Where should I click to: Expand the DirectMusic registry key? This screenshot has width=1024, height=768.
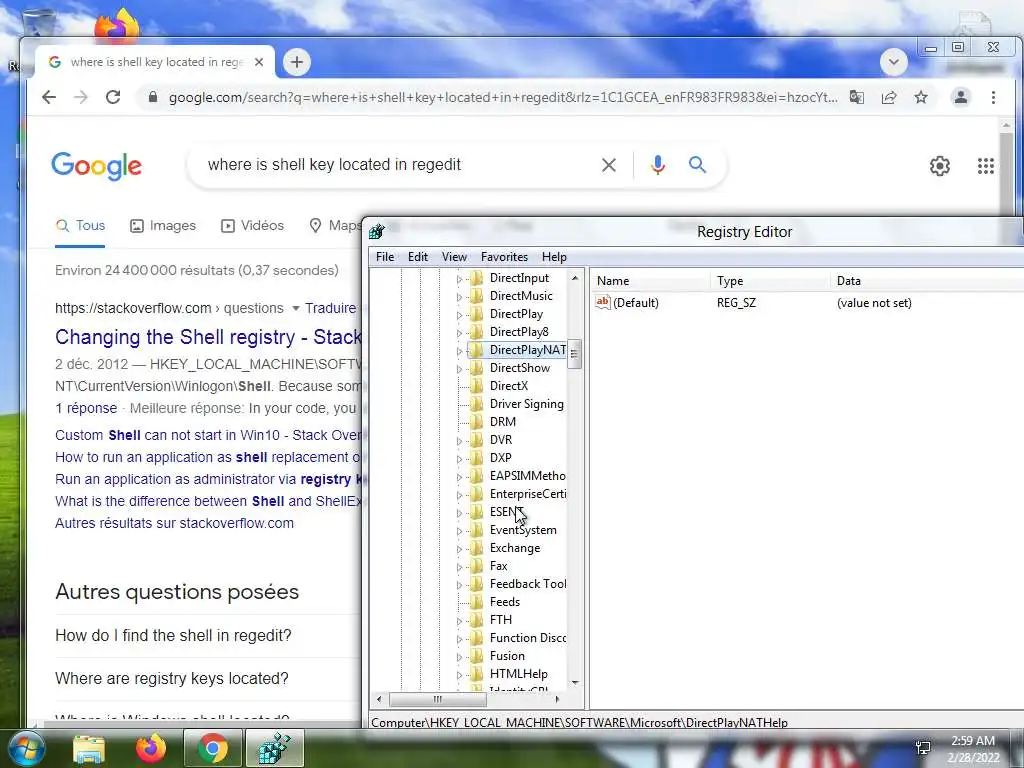click(459, 297)
